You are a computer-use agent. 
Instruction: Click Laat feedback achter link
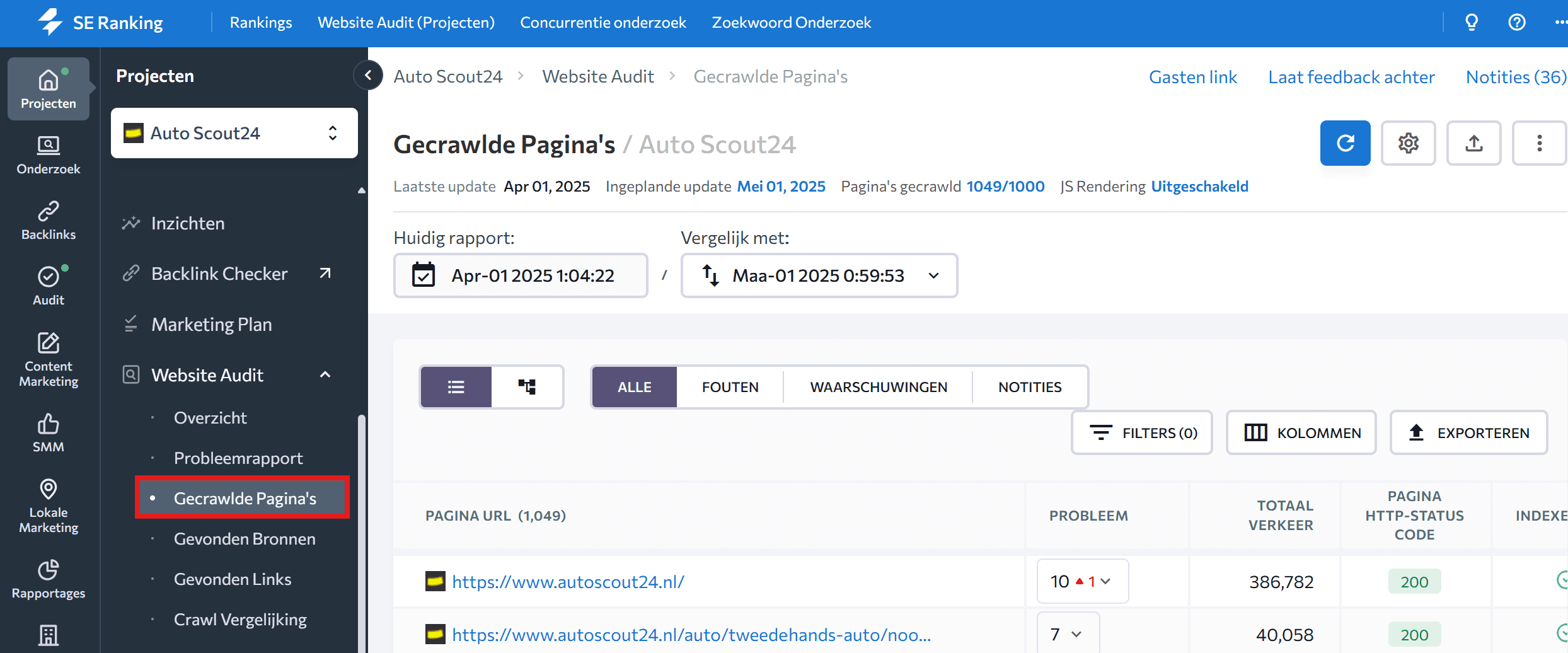[1351, 77]
